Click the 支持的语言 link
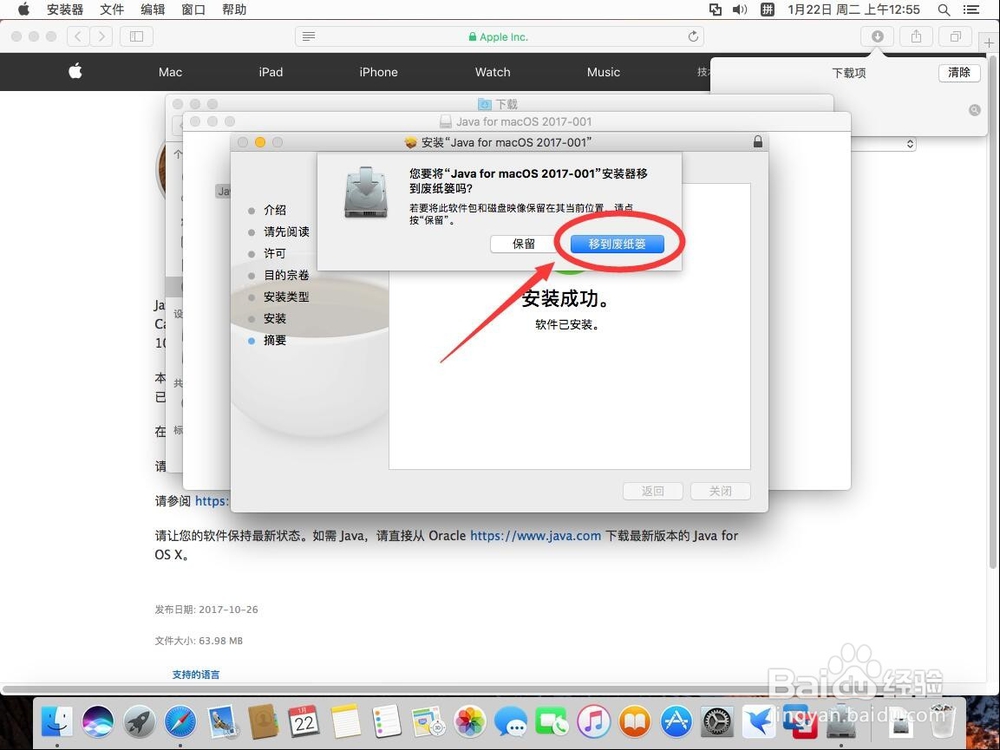The height and width of the screenshot is (750, 1000). [196, 674]
